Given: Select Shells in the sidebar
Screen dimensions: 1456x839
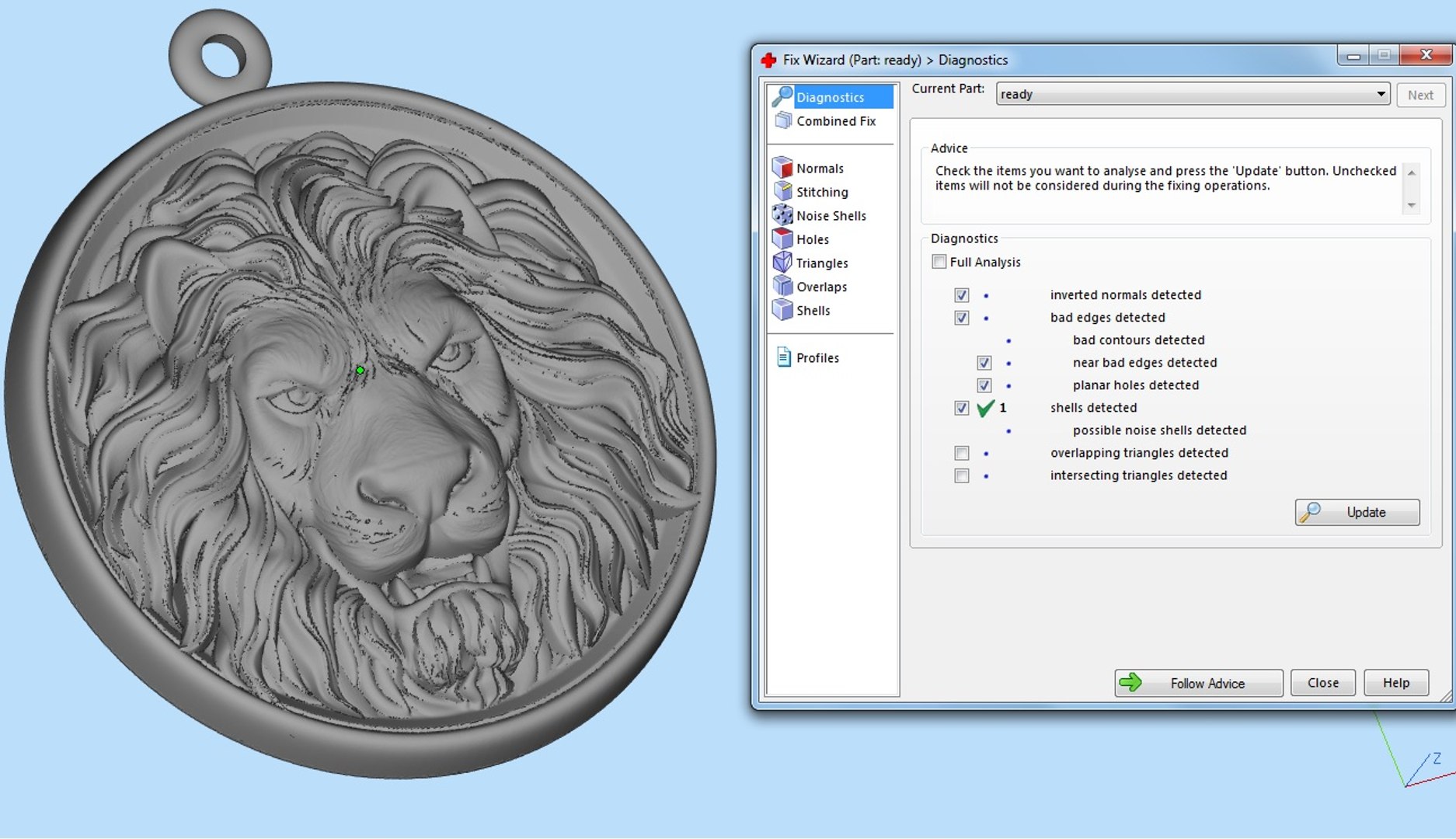Looking at the screenshot, I should pos(813,310).
